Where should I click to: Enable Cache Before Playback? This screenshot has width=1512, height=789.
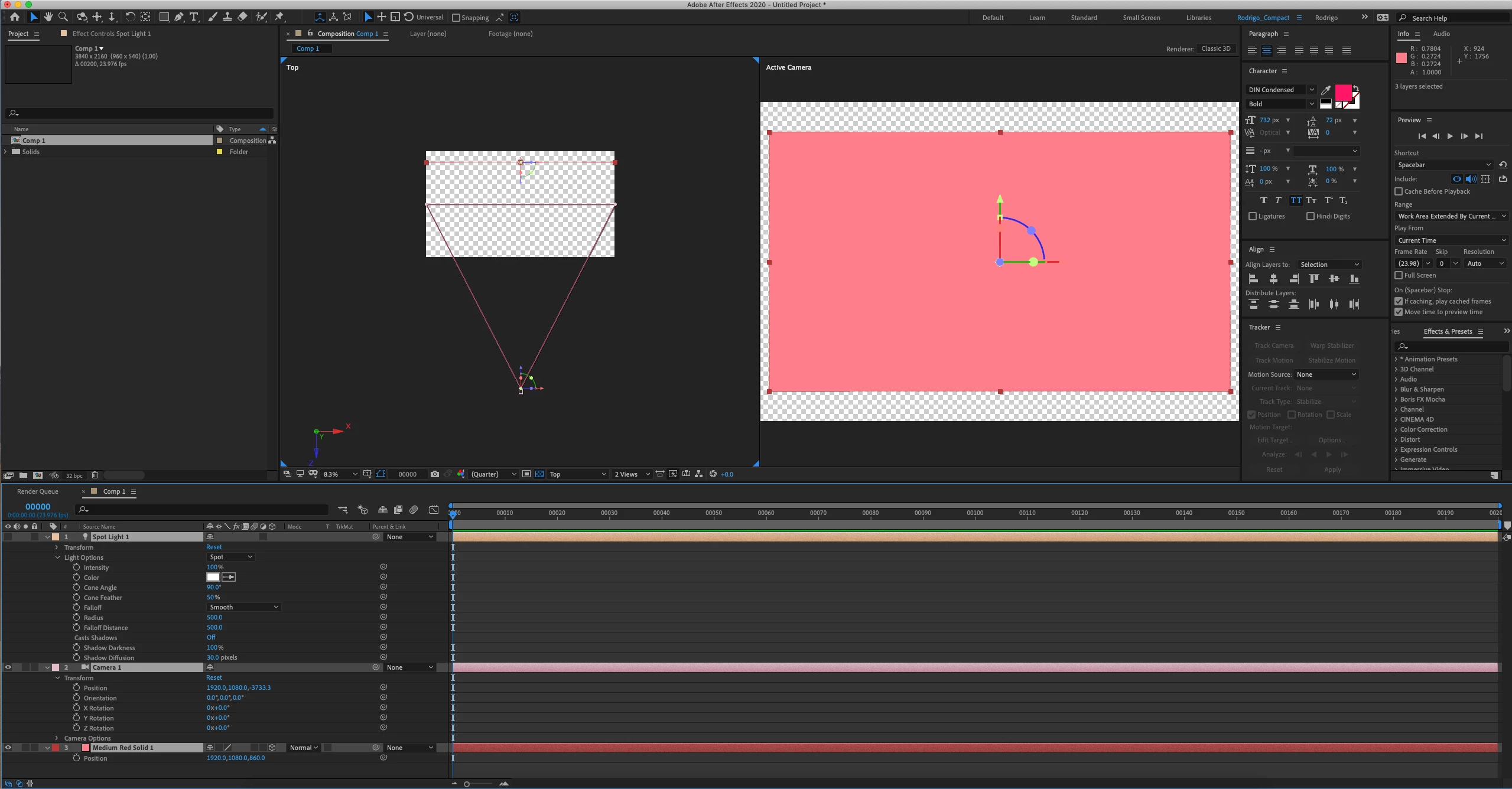[1399, 191]
